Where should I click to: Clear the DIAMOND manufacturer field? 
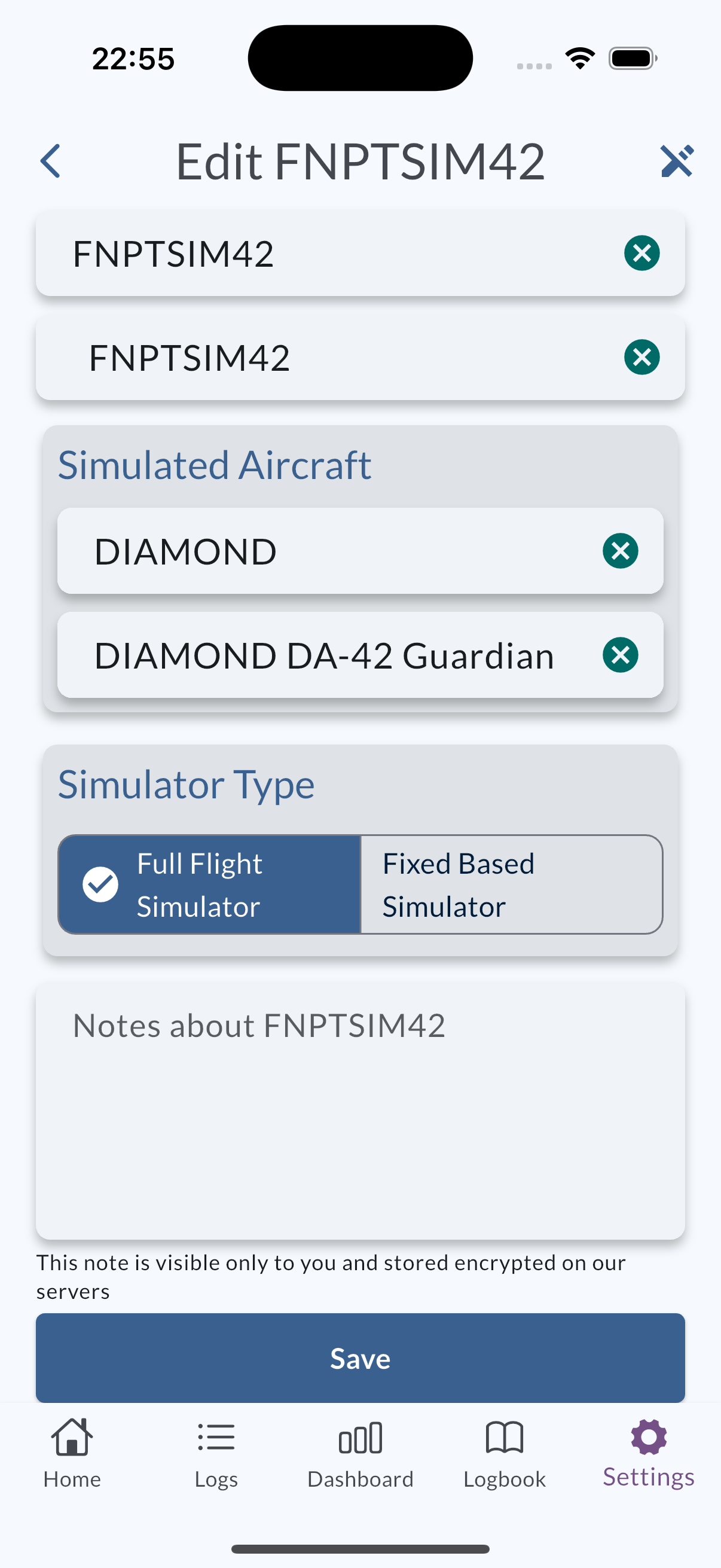[x=620, y=551]
